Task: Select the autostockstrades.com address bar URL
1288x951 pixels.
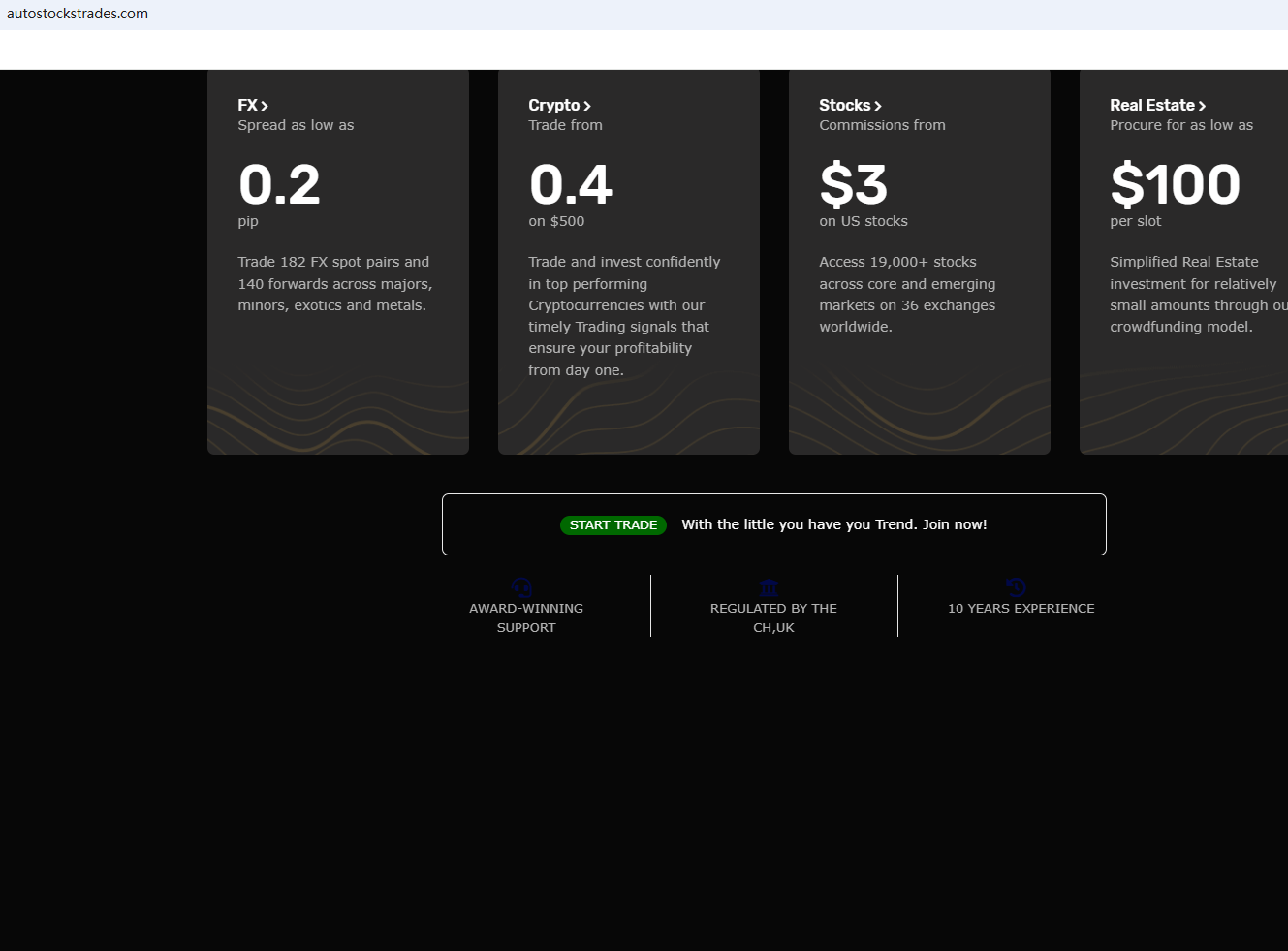Action: coord(78,14)
